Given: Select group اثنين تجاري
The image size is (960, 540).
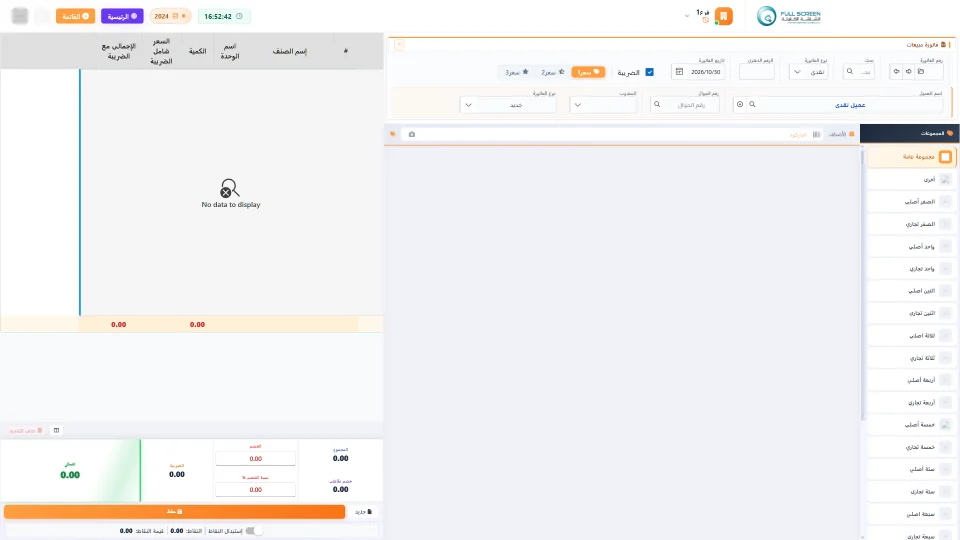Looking at the screenshot, I should coord(912,313).
